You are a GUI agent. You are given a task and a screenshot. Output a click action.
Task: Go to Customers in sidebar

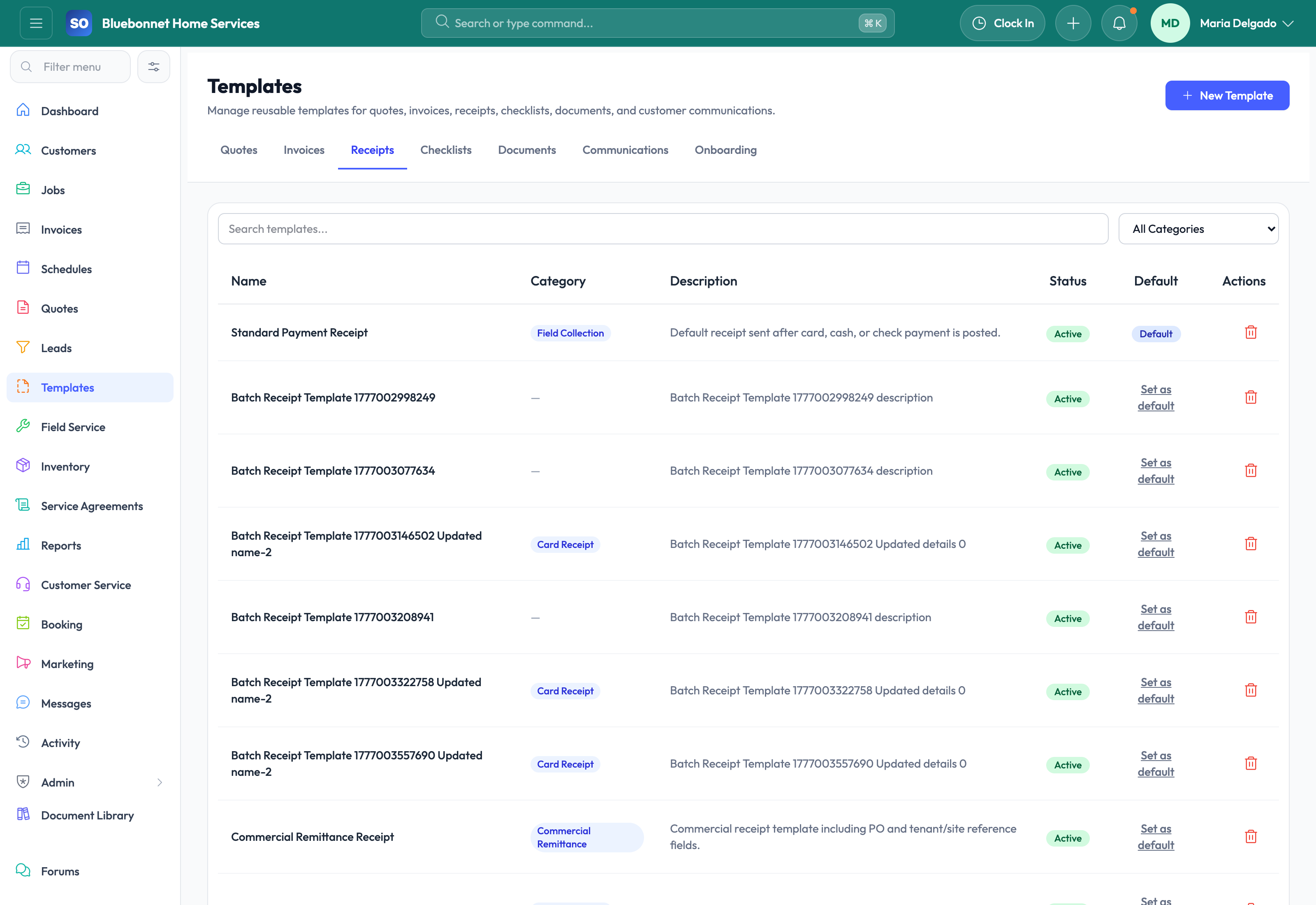[90, 150]
